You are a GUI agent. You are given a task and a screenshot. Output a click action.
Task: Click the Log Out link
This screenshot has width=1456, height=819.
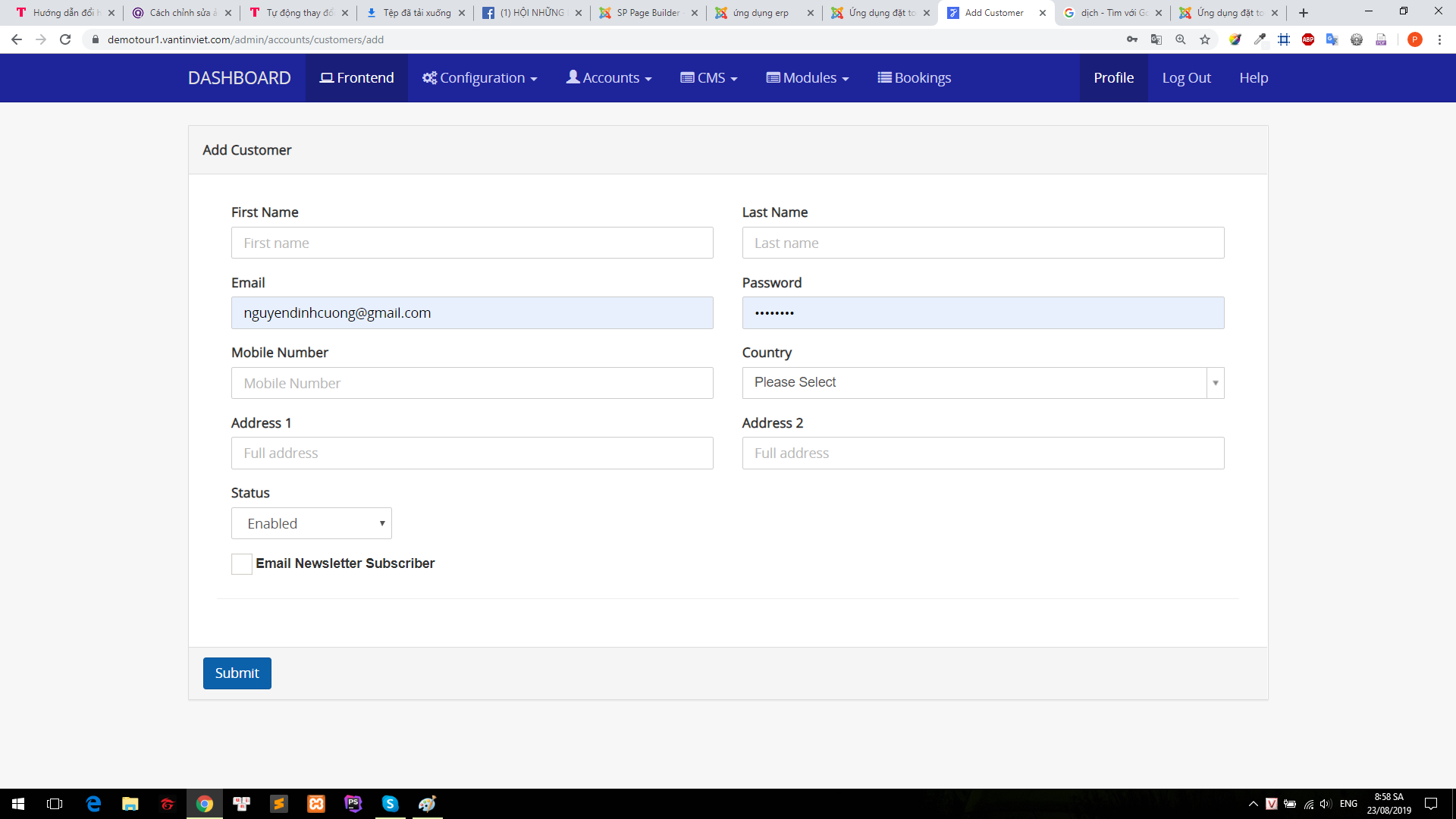tap(1186, 78)
